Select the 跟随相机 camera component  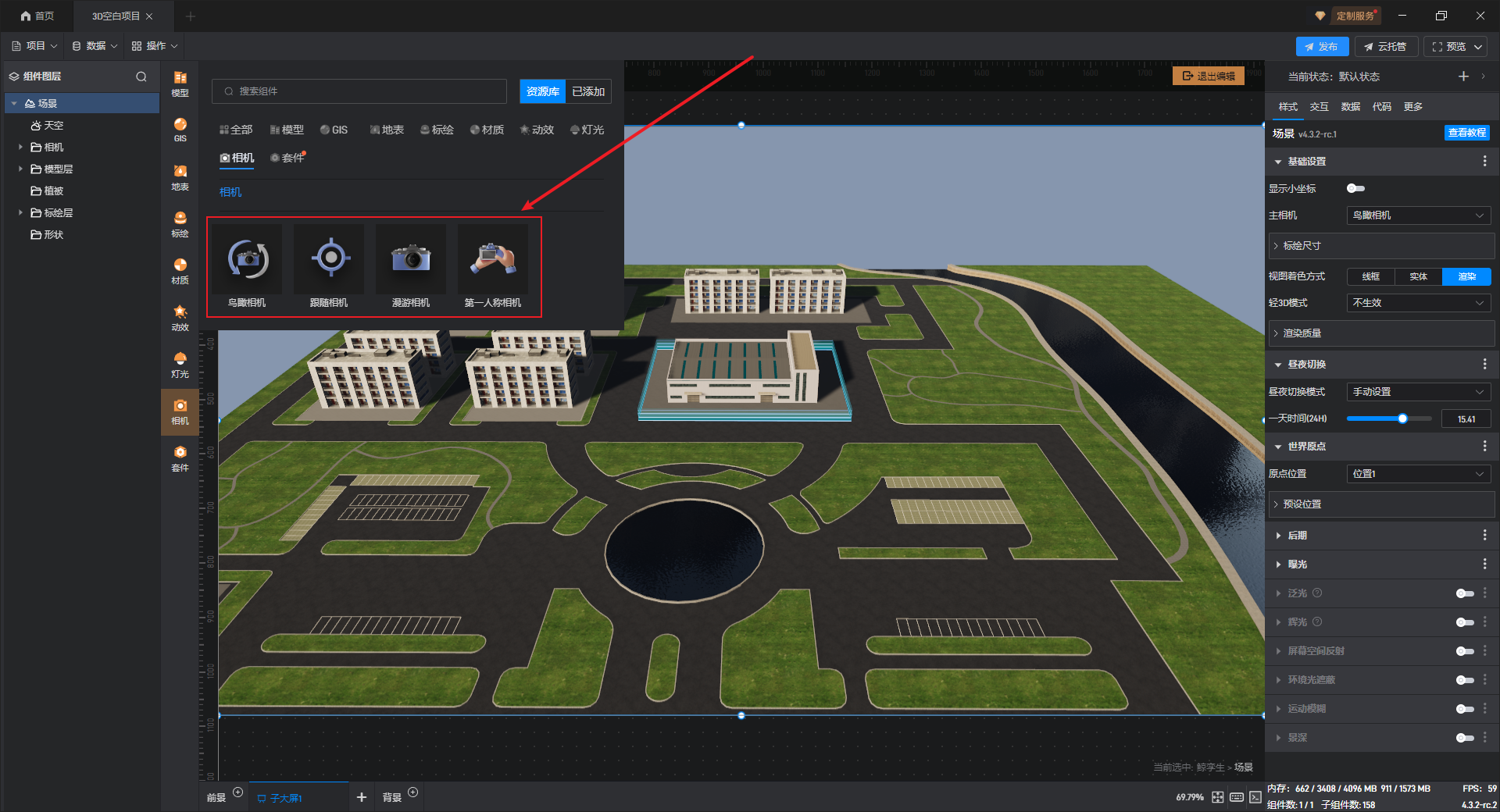(x=329, y=260)
